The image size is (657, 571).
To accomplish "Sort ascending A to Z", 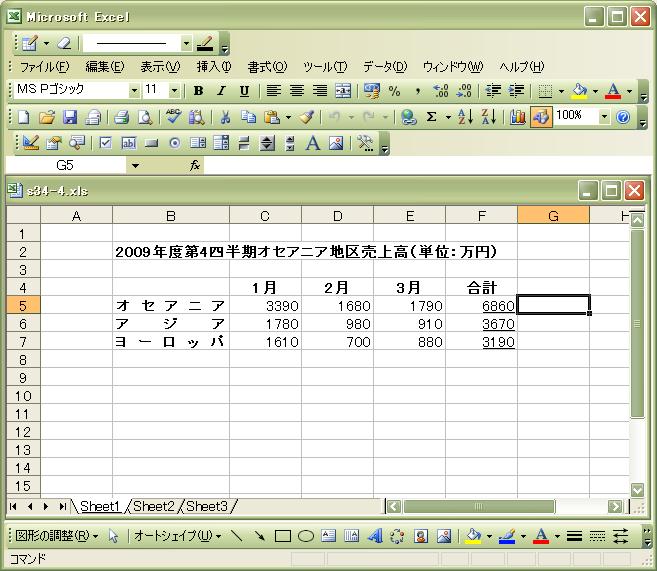I will (x=465, y=117).
